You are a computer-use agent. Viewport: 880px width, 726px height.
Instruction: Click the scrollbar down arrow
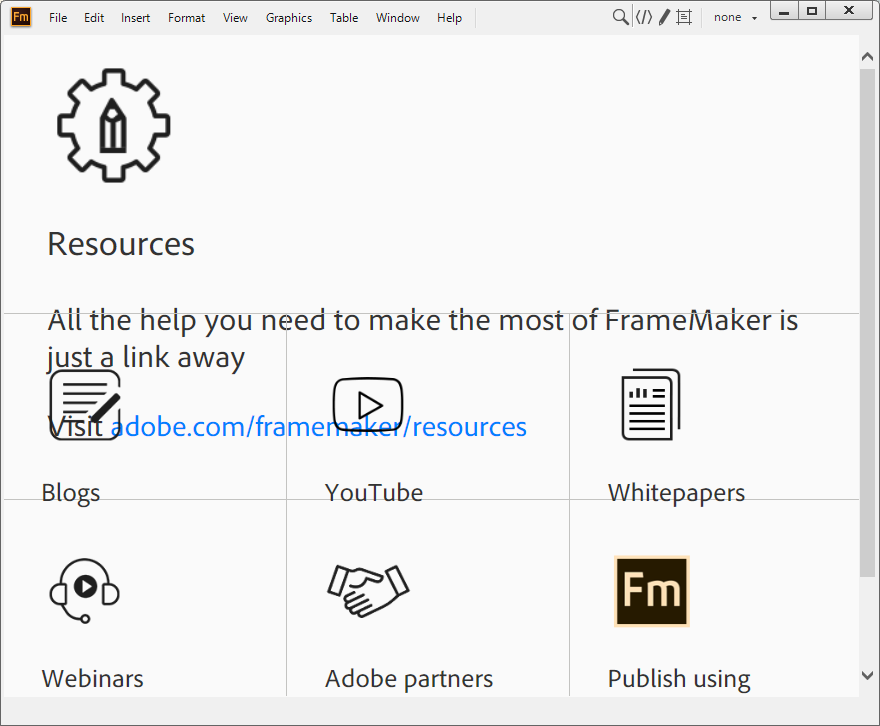(x=868, y=676)
